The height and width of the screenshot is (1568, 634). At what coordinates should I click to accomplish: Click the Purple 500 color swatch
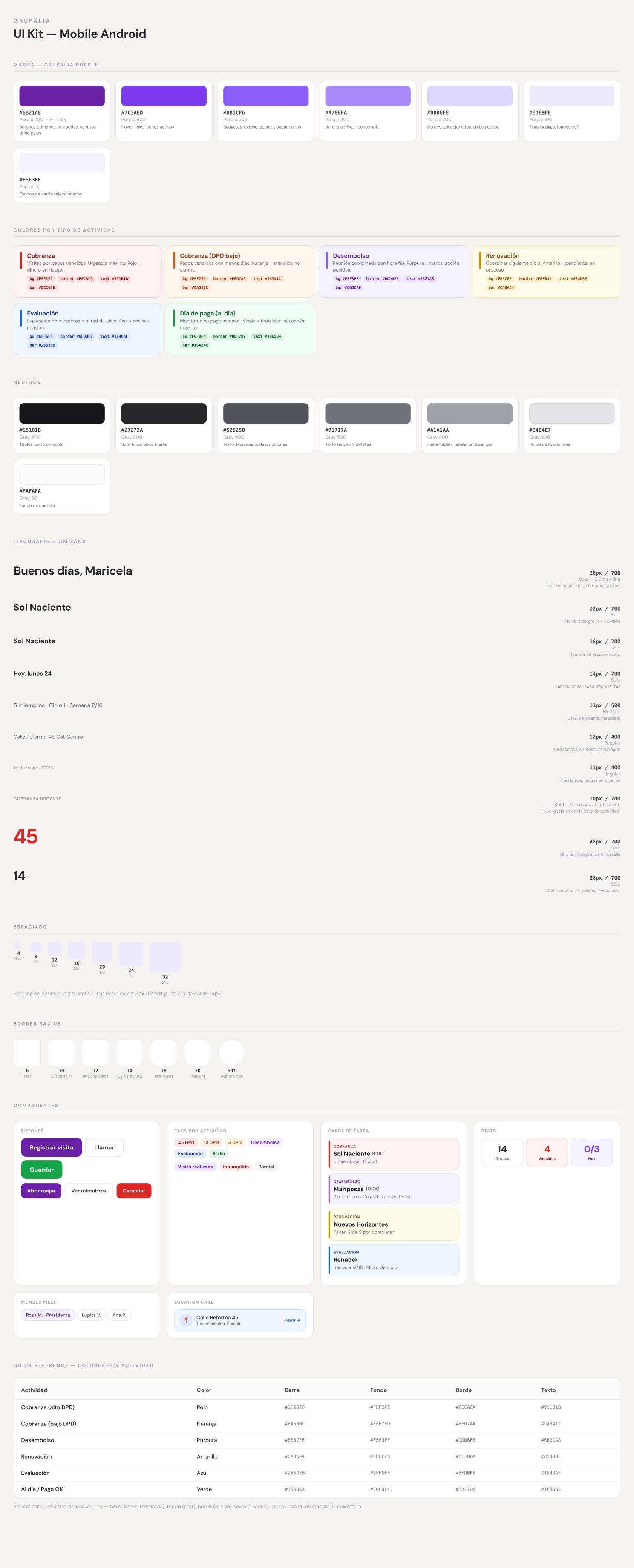click(x=265, y=96)
